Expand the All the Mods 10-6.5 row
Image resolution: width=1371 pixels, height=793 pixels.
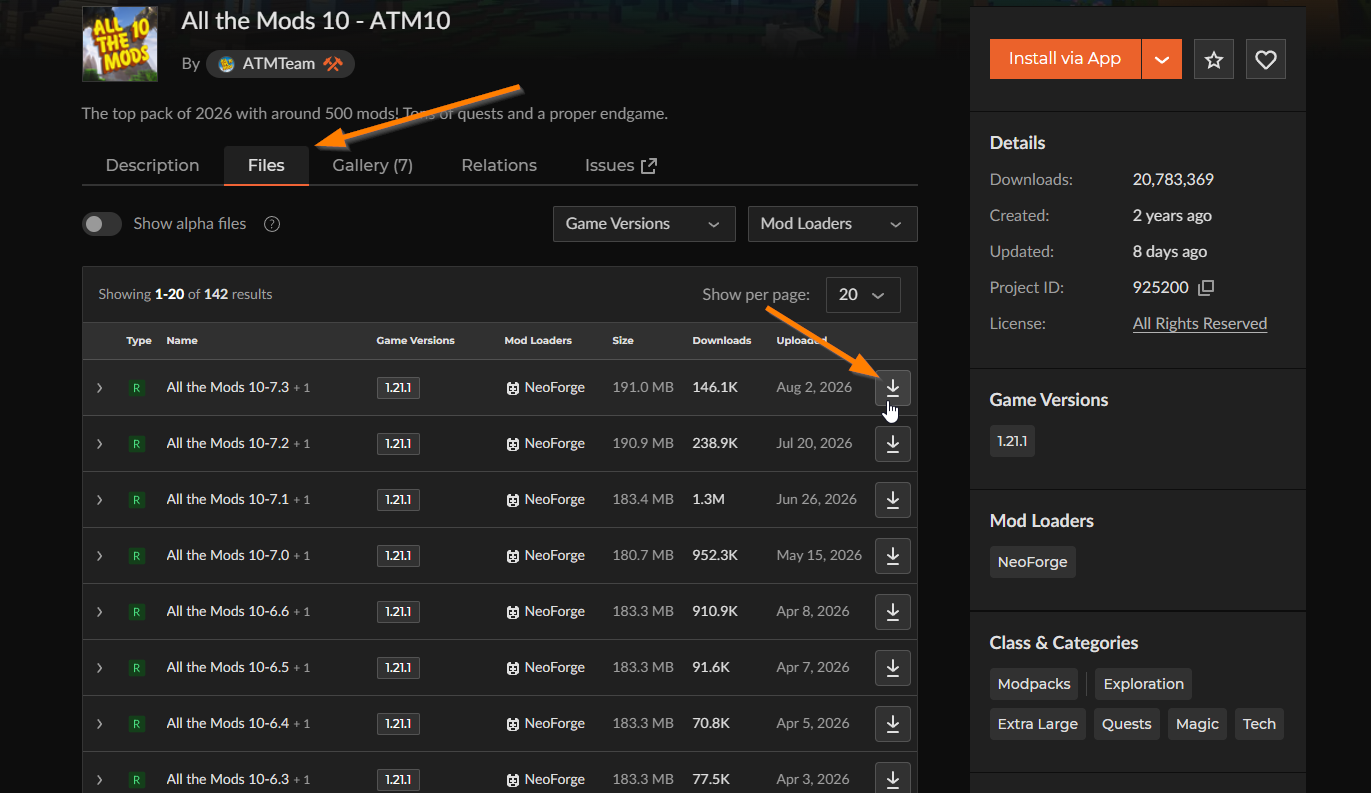point(99,667)
